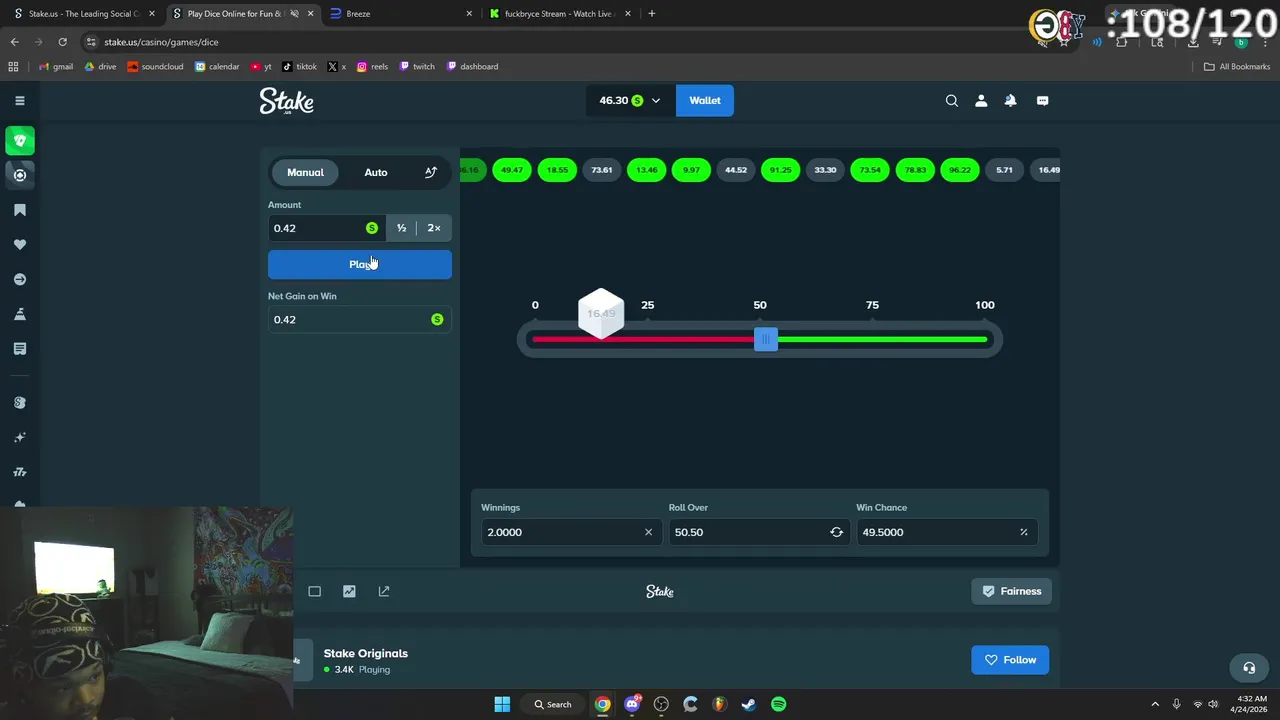Click the Follow button for Stake Originals

coord(1010,660)
